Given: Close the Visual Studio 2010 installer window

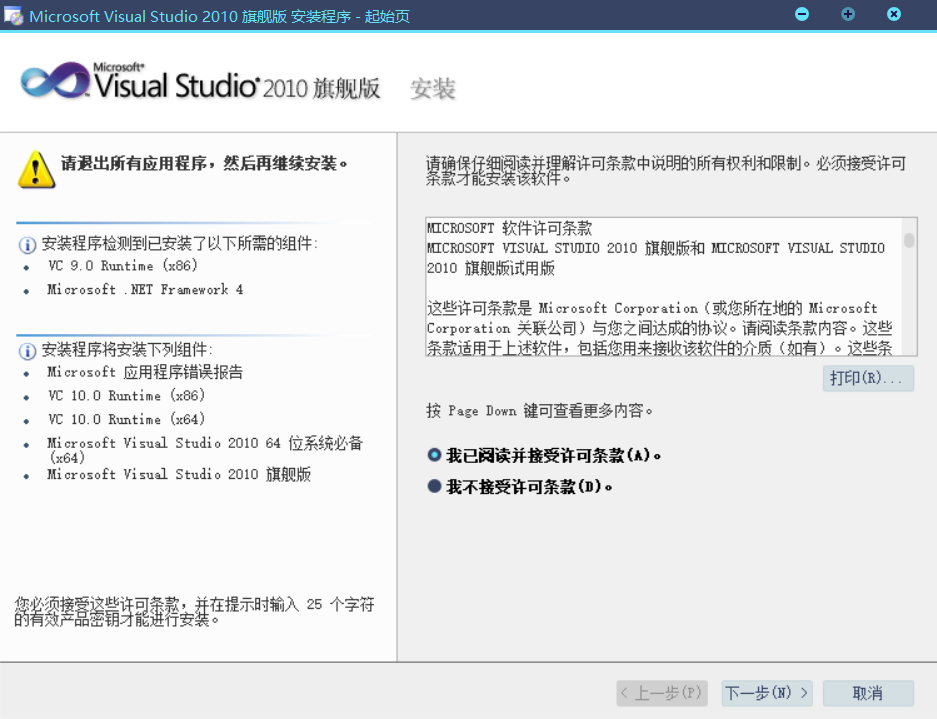Looking at the screenshot, I should coord(894,14).
